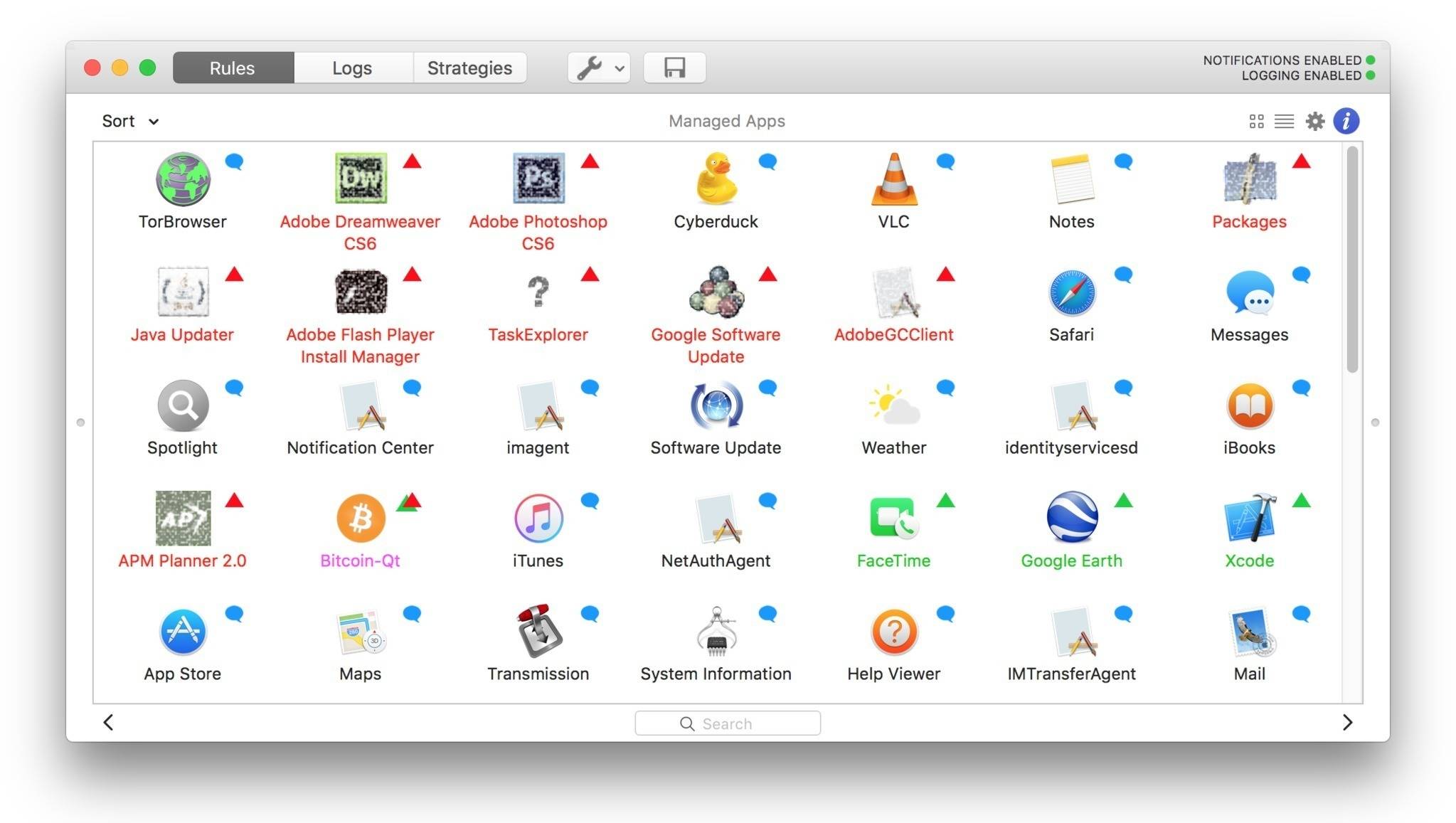
Task: Go back with the left chevron
Action: pyautogui.click(x=108, y=723)
